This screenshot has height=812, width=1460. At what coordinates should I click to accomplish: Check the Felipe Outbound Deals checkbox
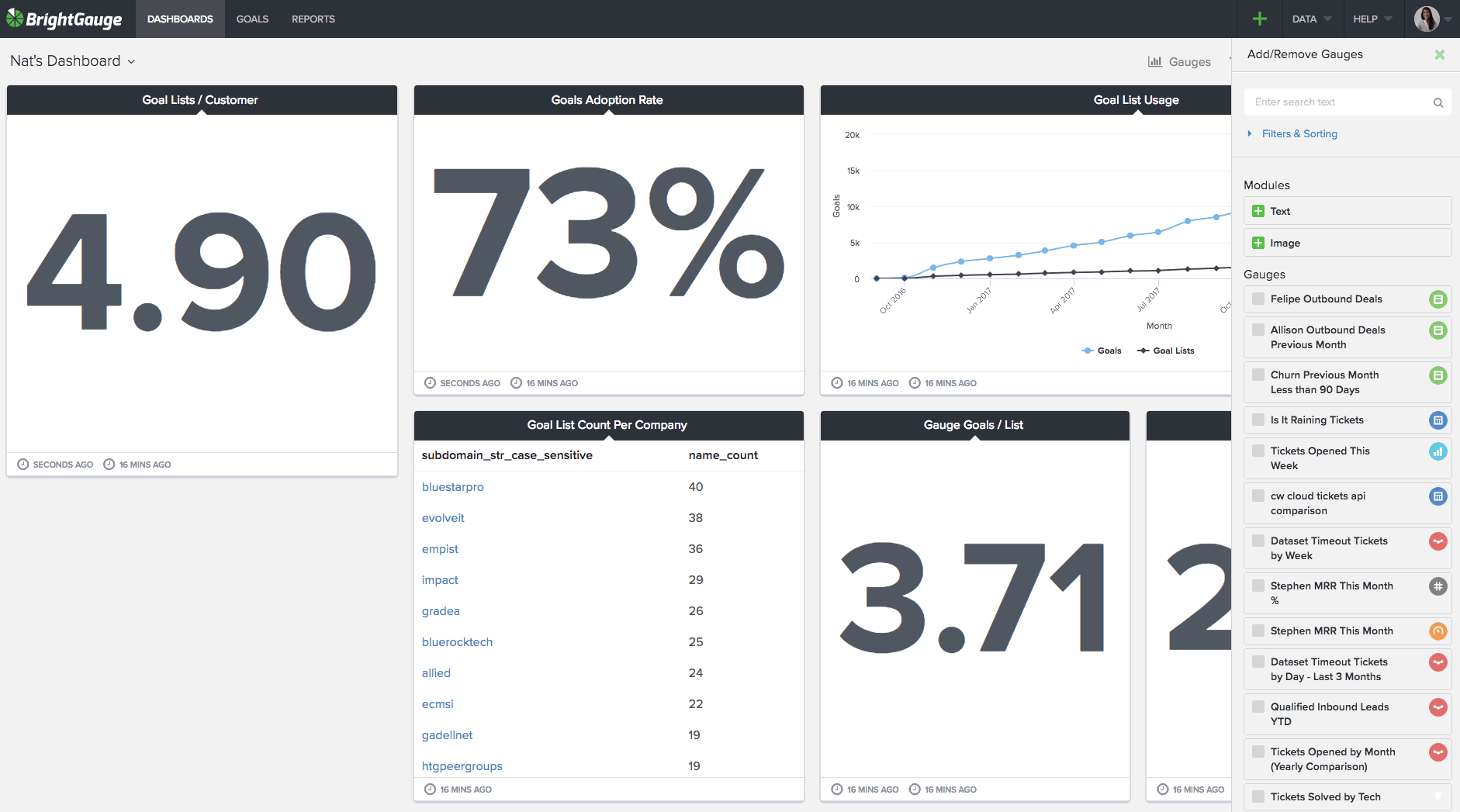click(1258, 299)
